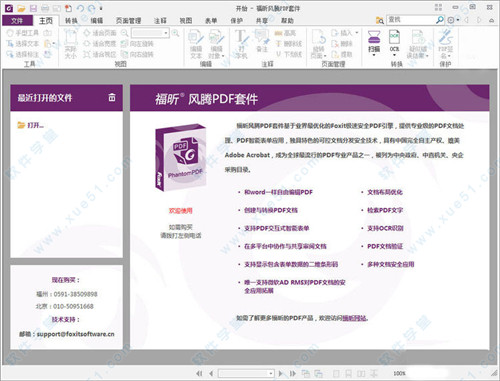This screenshot has width=500, height=381.
Task: Open the 插入 (Insert) pages dropdown
Action: click(345, 33)
